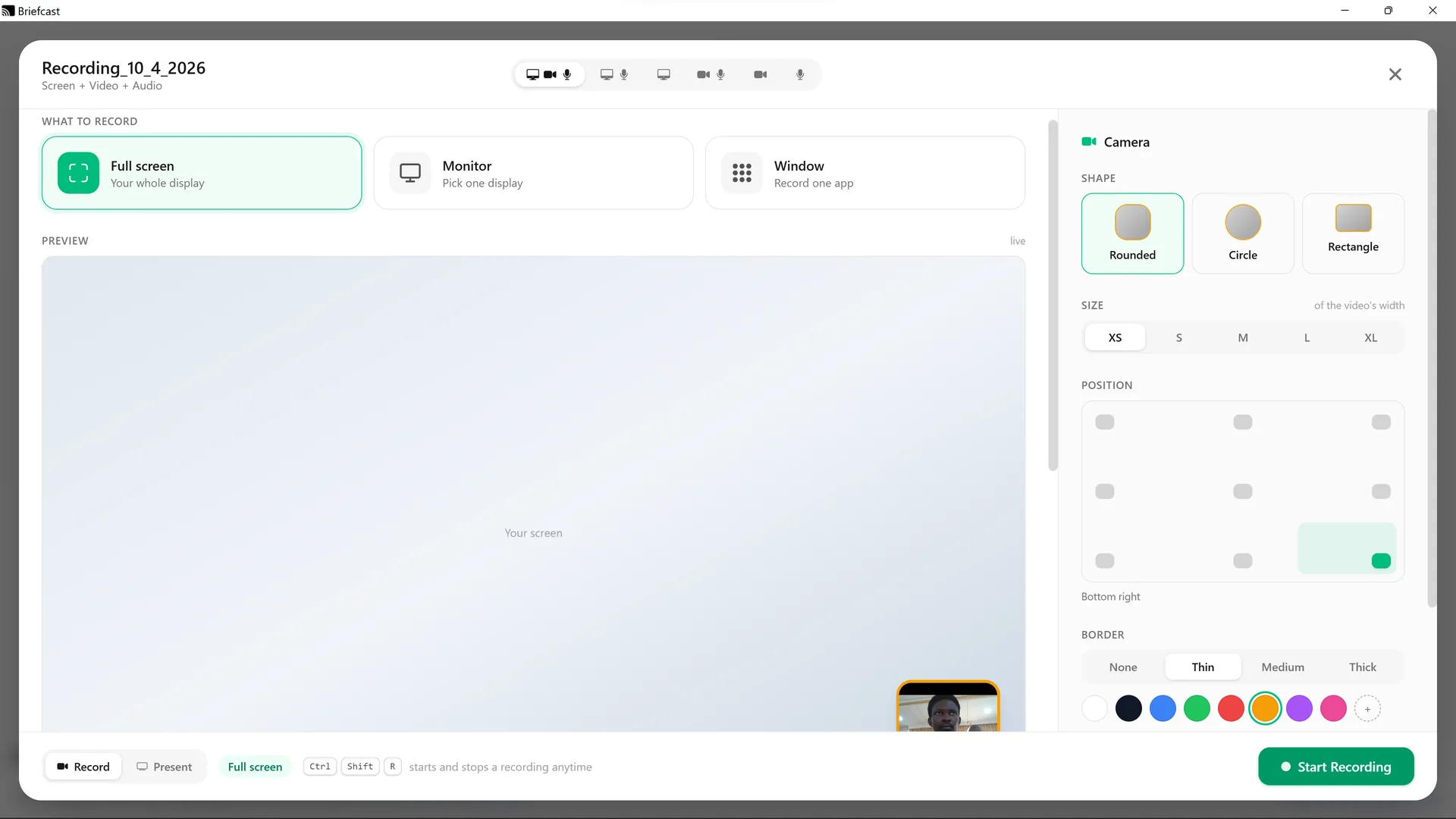This screenshot has width=1456, height=819.
Task: Select Rounded camera shape
Action: pos(1132,234)
